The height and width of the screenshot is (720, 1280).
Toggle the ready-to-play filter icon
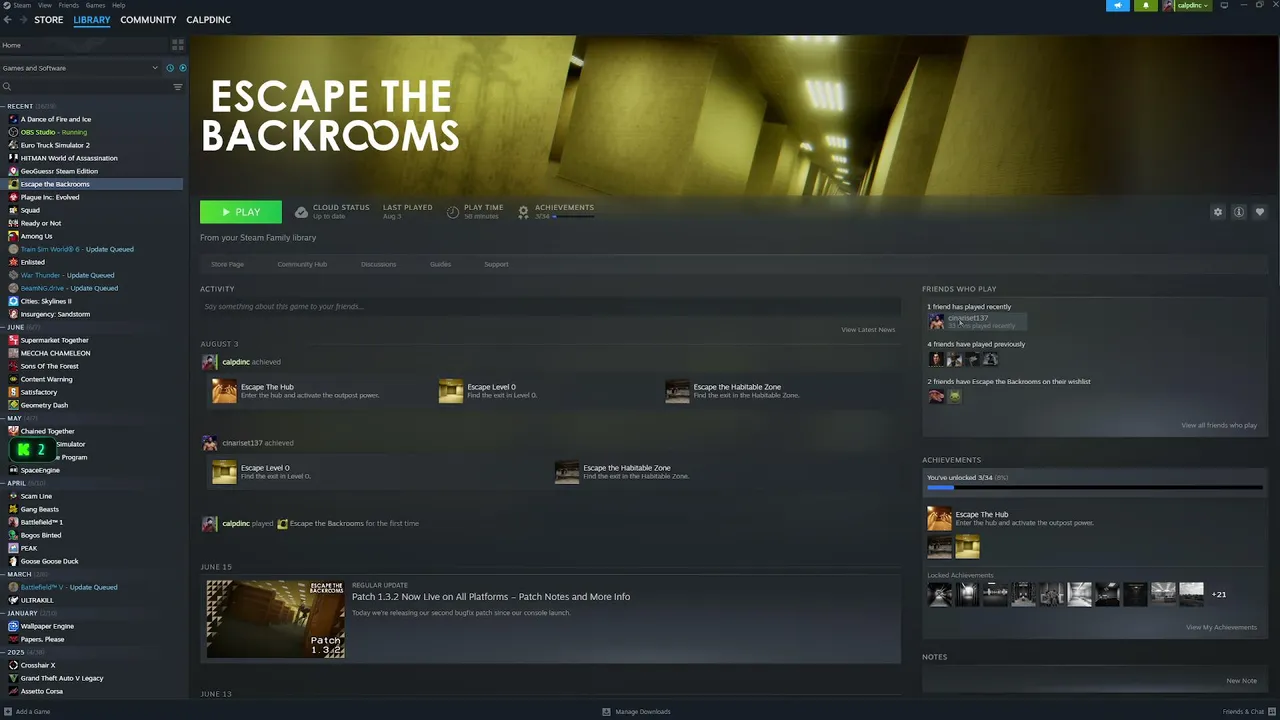tap(183, 68)
